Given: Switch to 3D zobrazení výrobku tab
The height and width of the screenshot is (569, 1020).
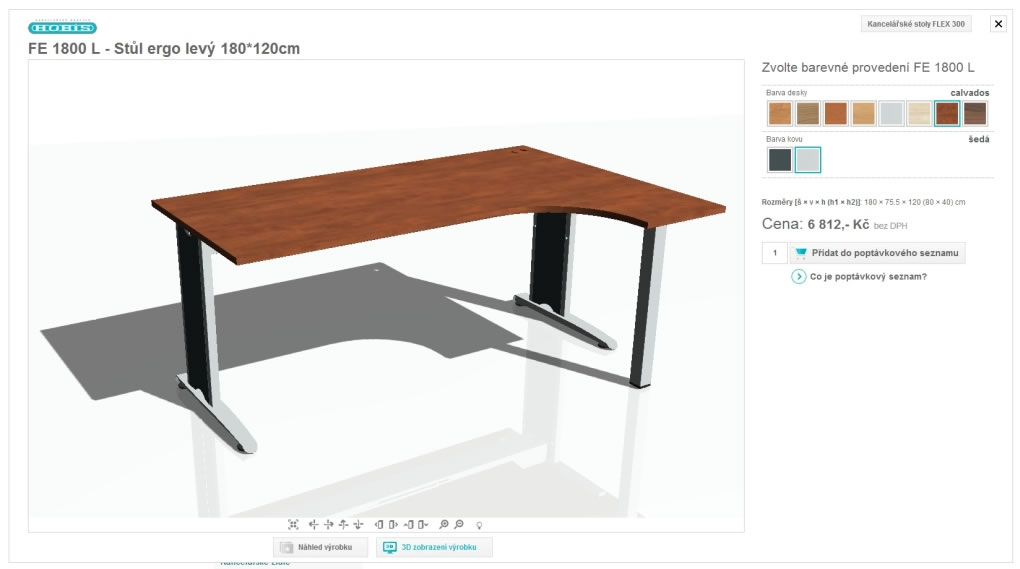Looking at the screenshot, I should [x=434, y=547].
